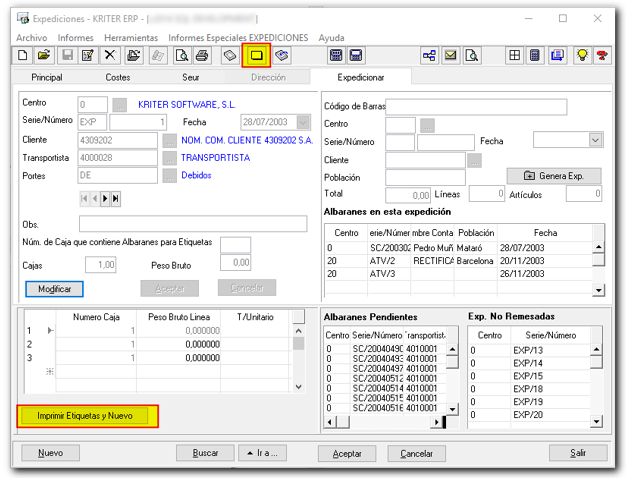
Task: Click the grid table toolbar icon
Action: click(515, 56)
